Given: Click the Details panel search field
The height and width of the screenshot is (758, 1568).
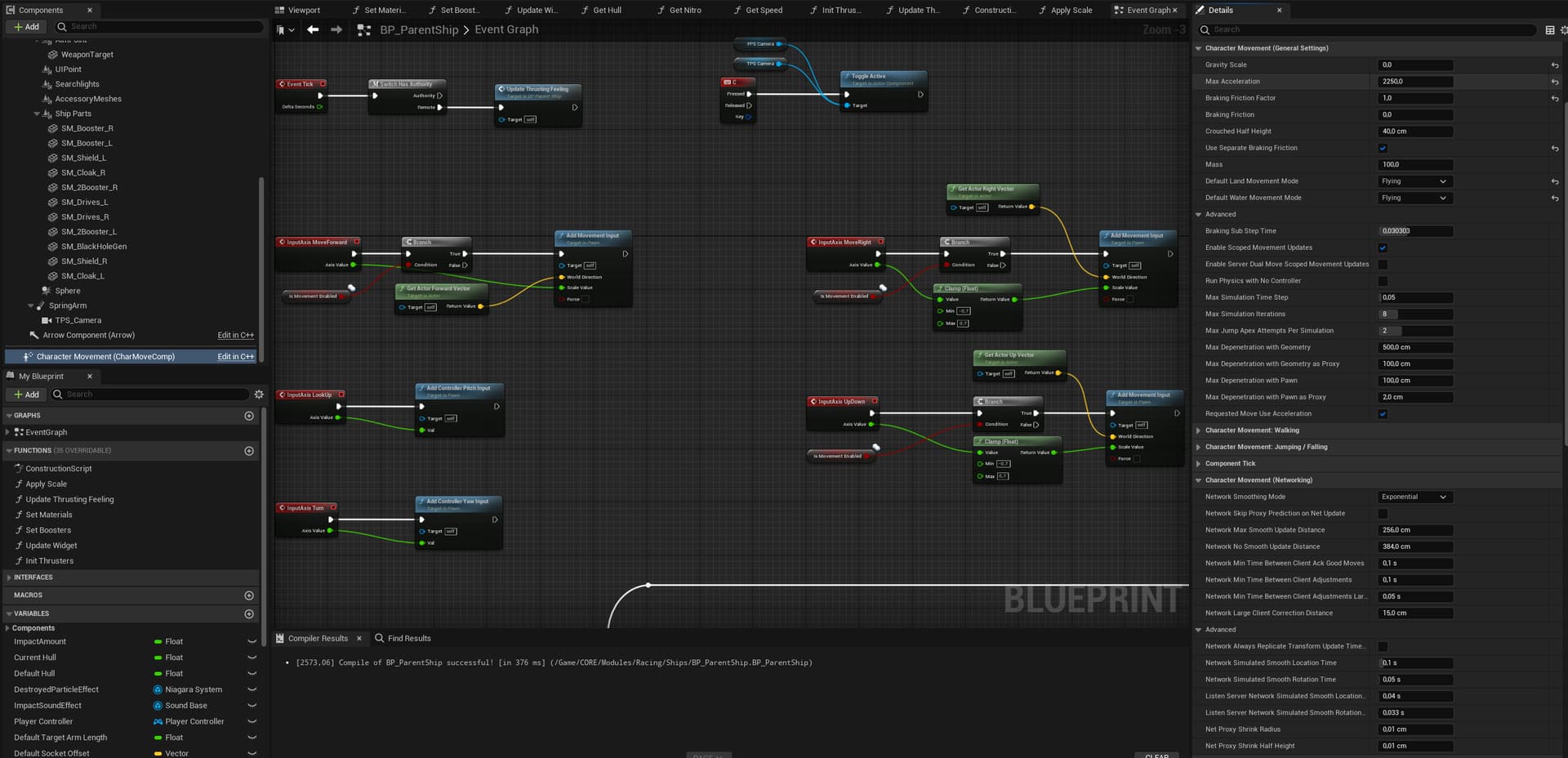Looking at the screenshot, I should 1368,30.
